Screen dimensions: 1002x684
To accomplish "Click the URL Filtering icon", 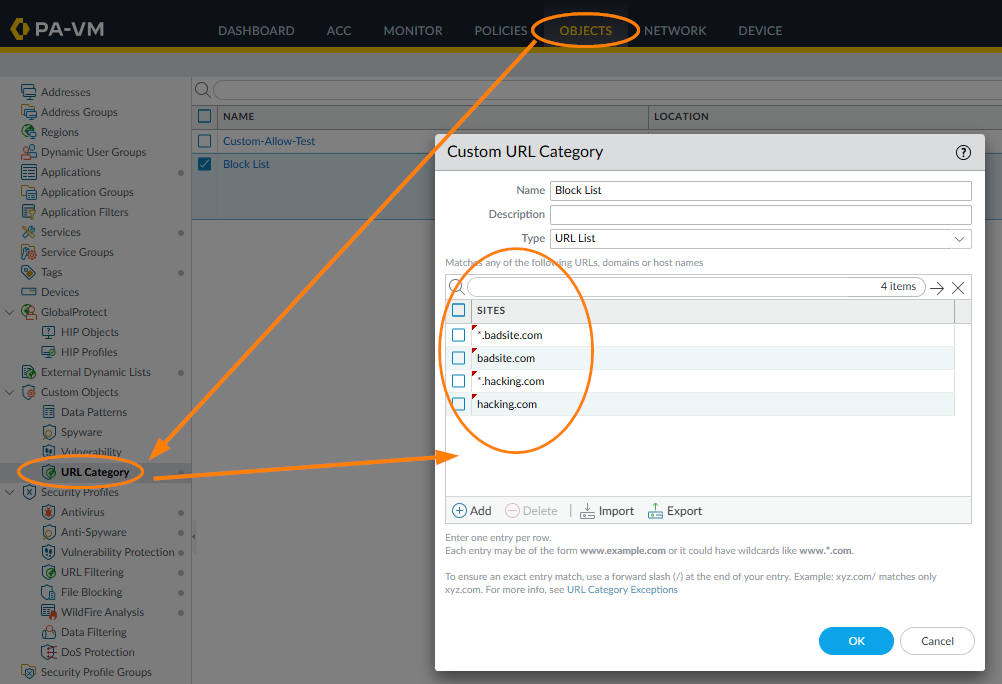I will pyautogui.click(x=49, y=572).
